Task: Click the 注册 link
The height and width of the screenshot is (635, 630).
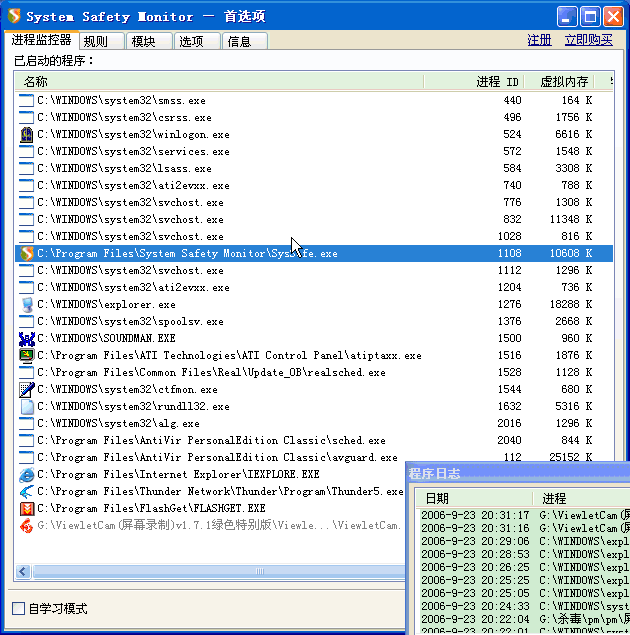Action: tap(539, 40)
